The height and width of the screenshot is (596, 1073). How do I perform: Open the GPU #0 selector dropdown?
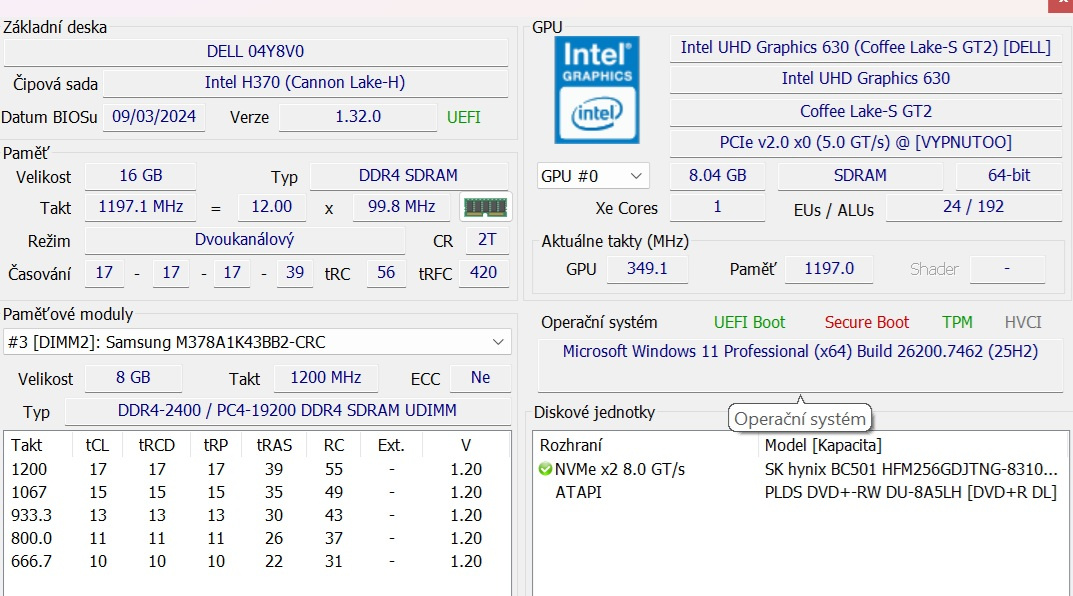(x=592, y=175)
